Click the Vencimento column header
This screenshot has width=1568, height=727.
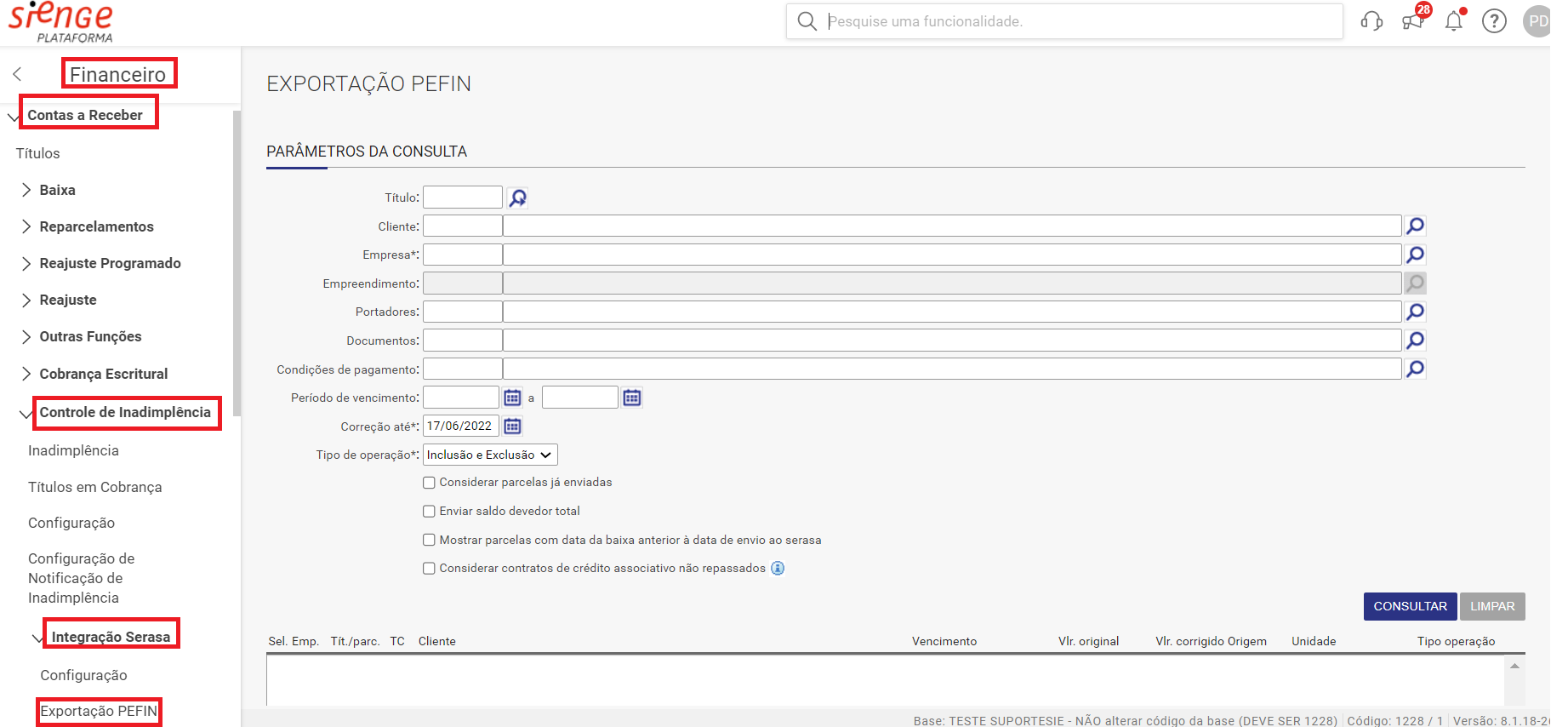(x=944, y=641)
